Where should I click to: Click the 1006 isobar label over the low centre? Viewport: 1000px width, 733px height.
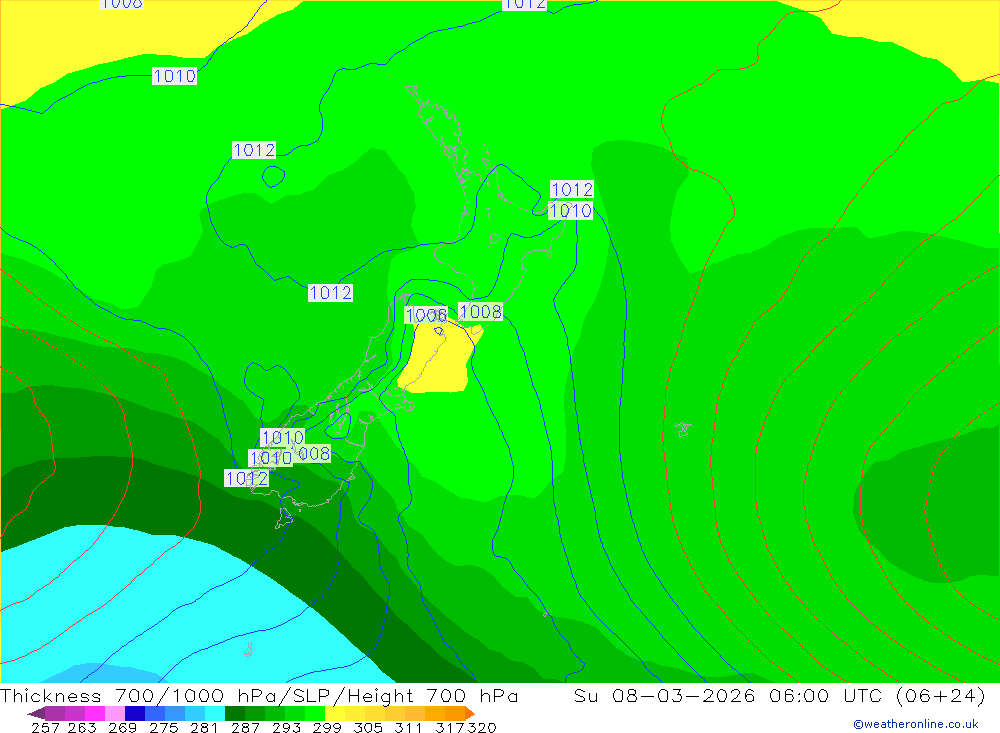click(426, 315)
